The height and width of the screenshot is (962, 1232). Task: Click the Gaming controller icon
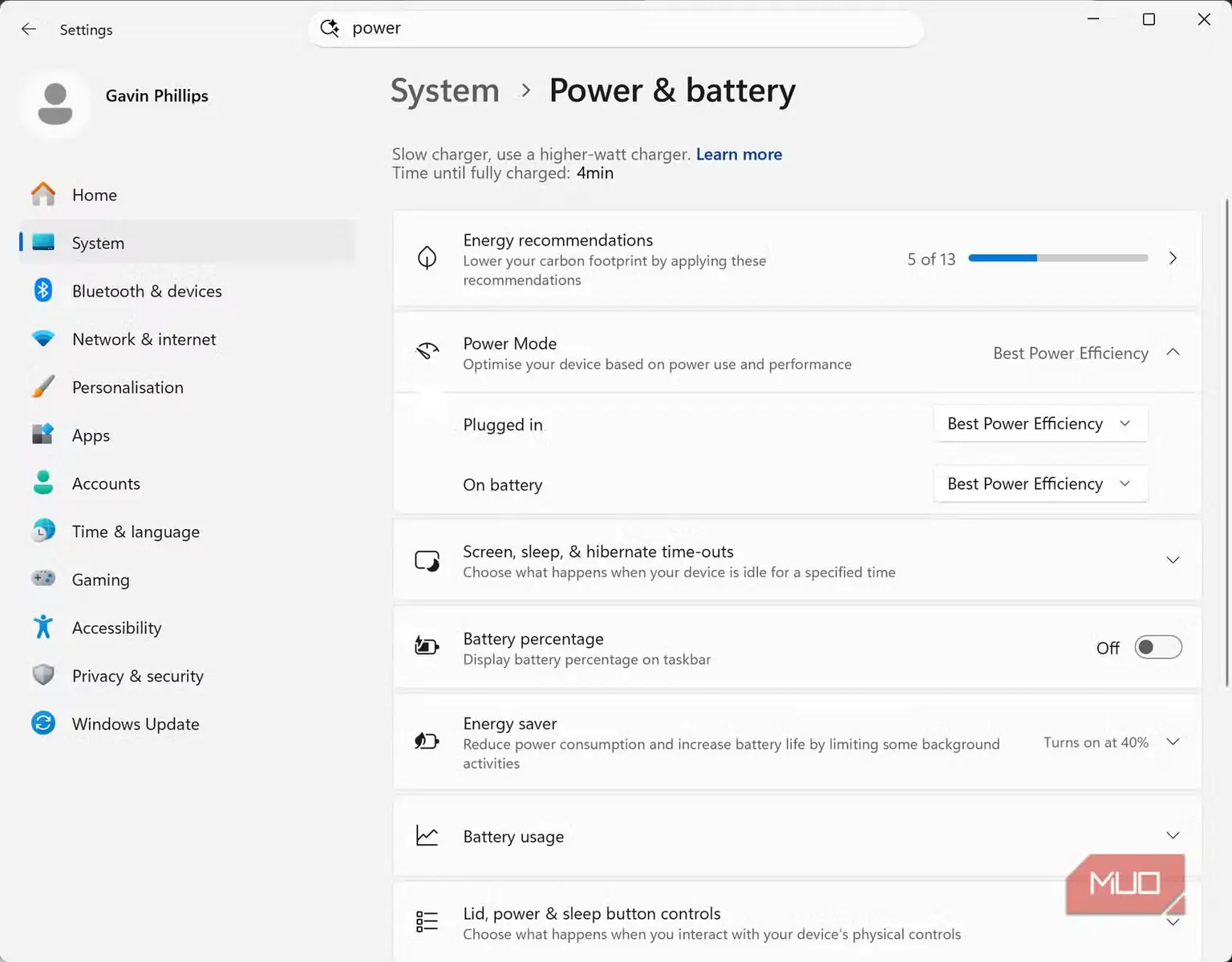pyautogui.click(x=43, y=578)
